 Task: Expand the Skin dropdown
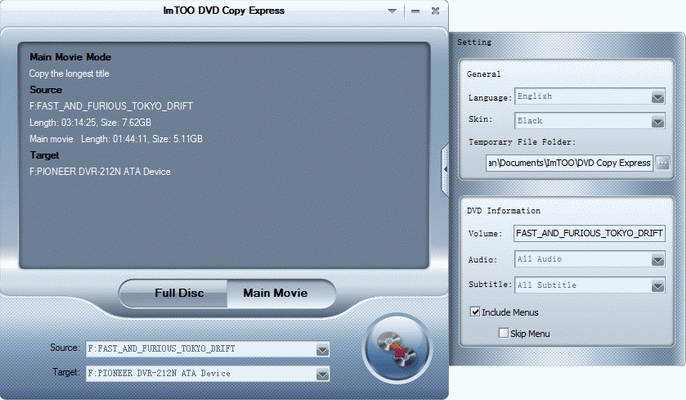[x=658, y=122]
